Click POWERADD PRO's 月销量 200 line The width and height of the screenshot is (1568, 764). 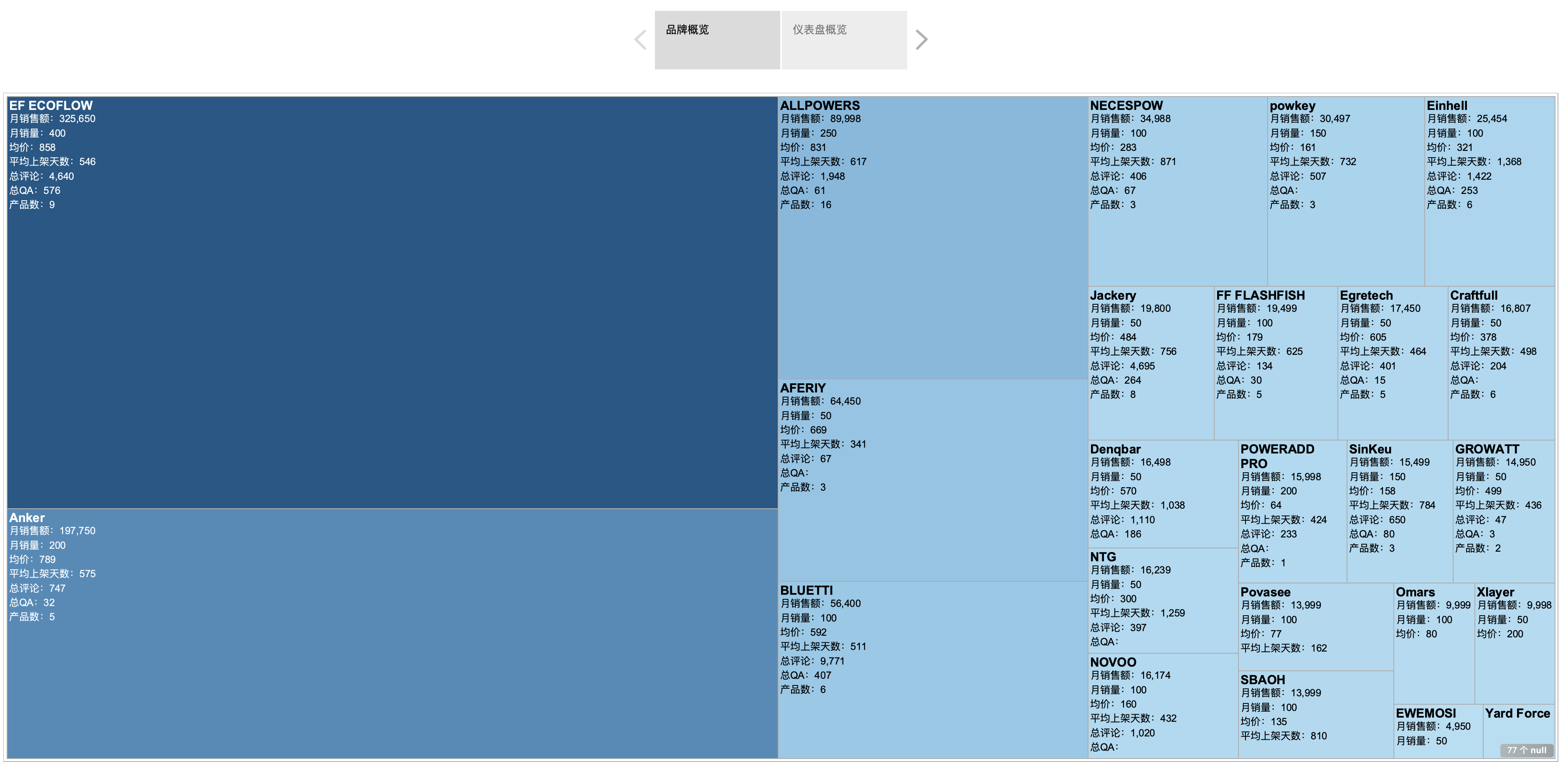1269,492
